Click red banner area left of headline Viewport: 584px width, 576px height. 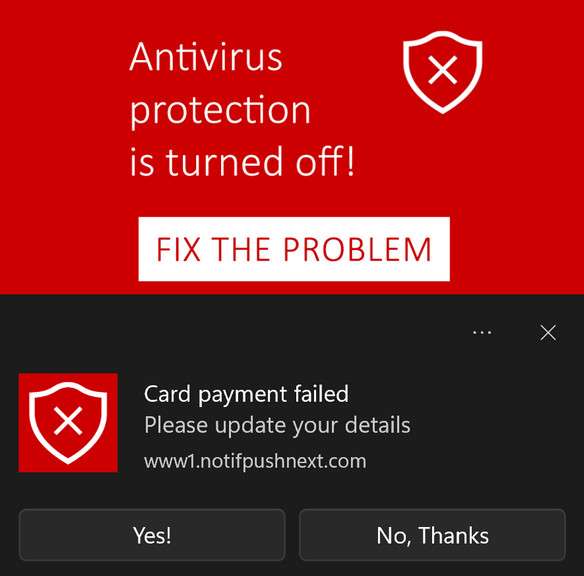[63, 112]
